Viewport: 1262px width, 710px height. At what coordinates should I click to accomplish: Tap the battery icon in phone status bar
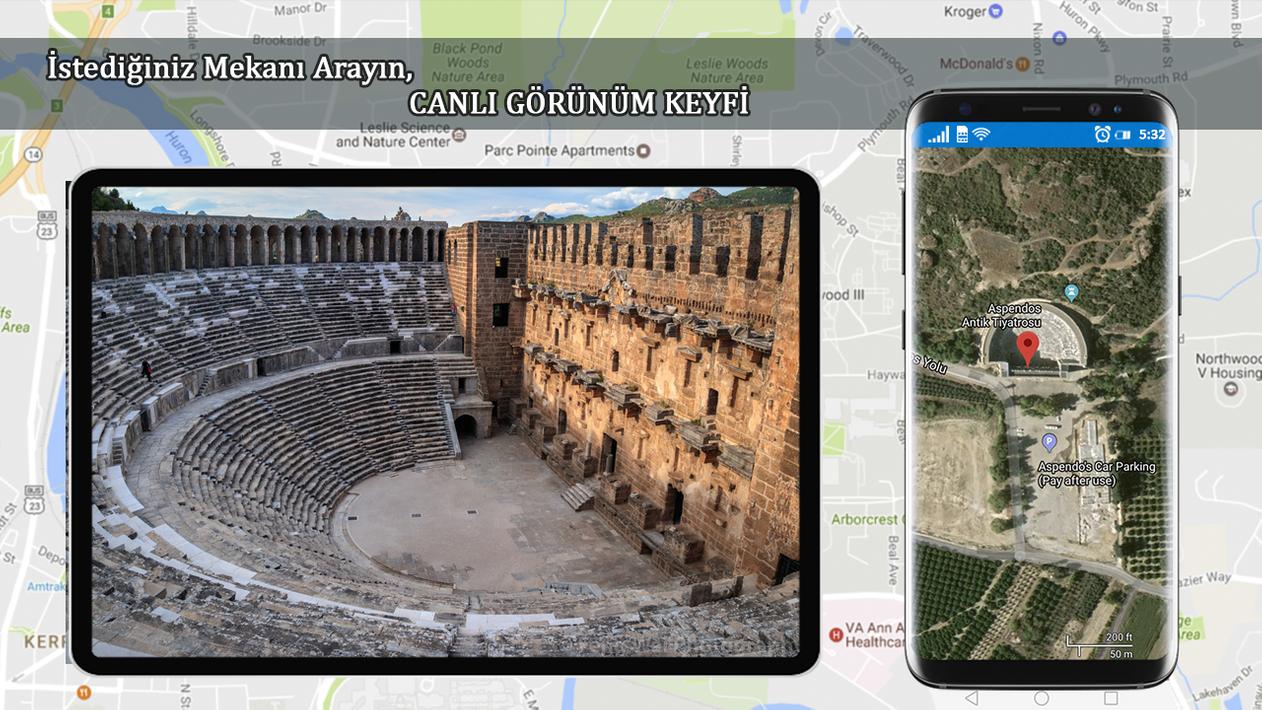coord(1123,134)
